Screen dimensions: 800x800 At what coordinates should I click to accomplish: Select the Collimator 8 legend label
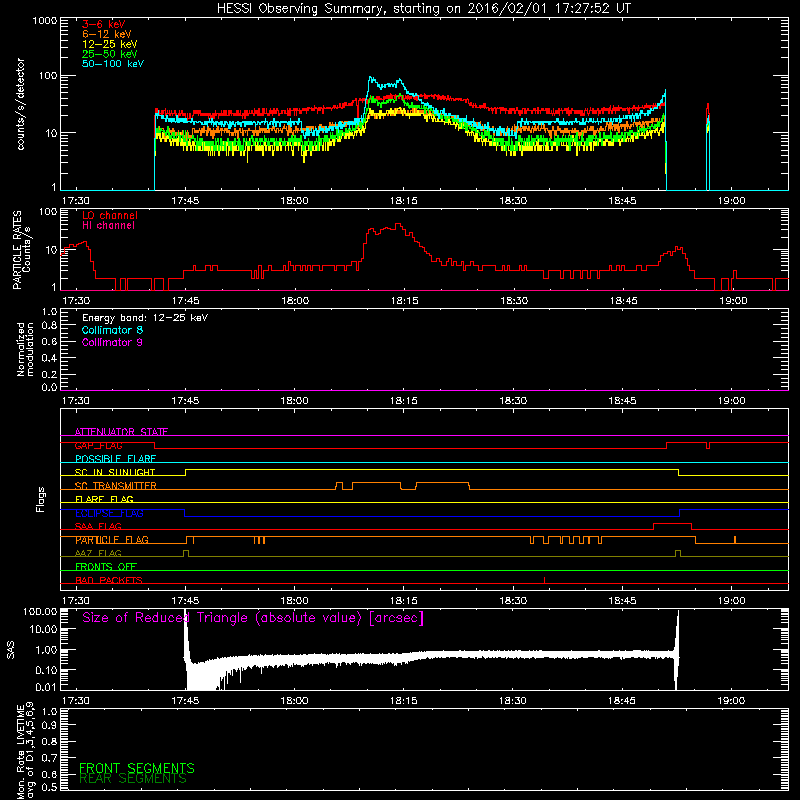click(x=112, y=330)
